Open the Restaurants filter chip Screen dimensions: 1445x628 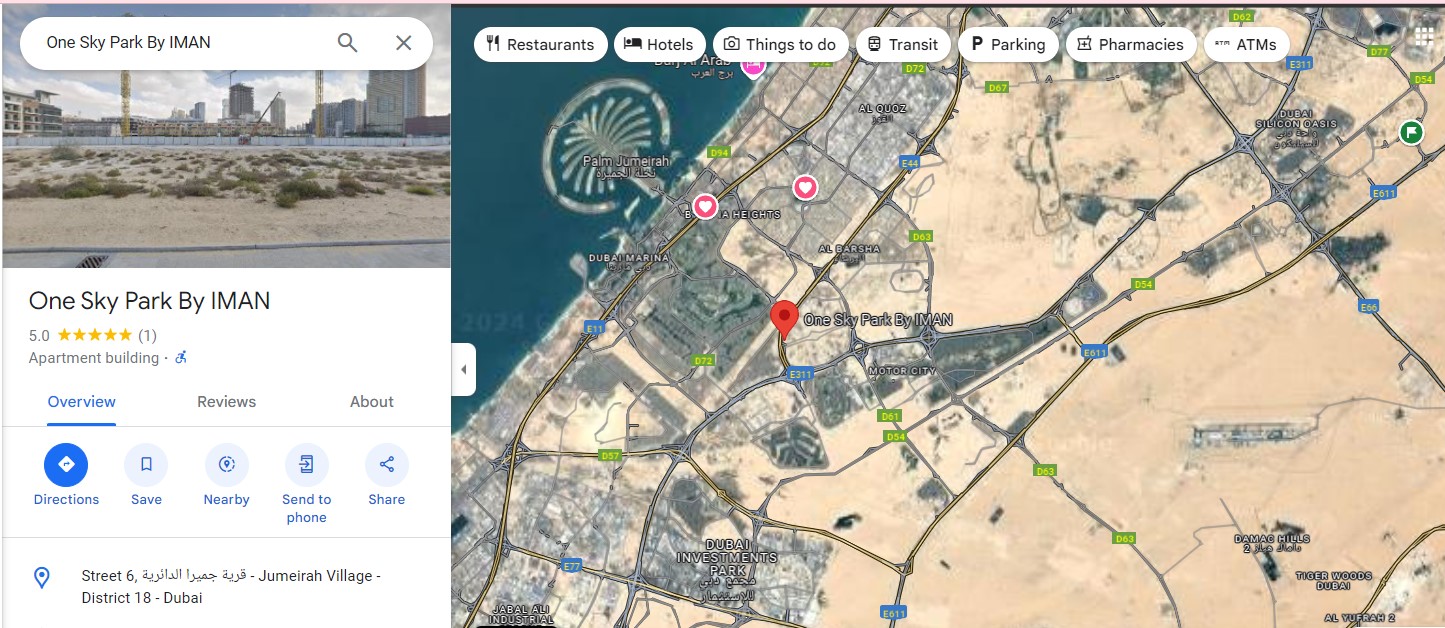click(540, 44)
